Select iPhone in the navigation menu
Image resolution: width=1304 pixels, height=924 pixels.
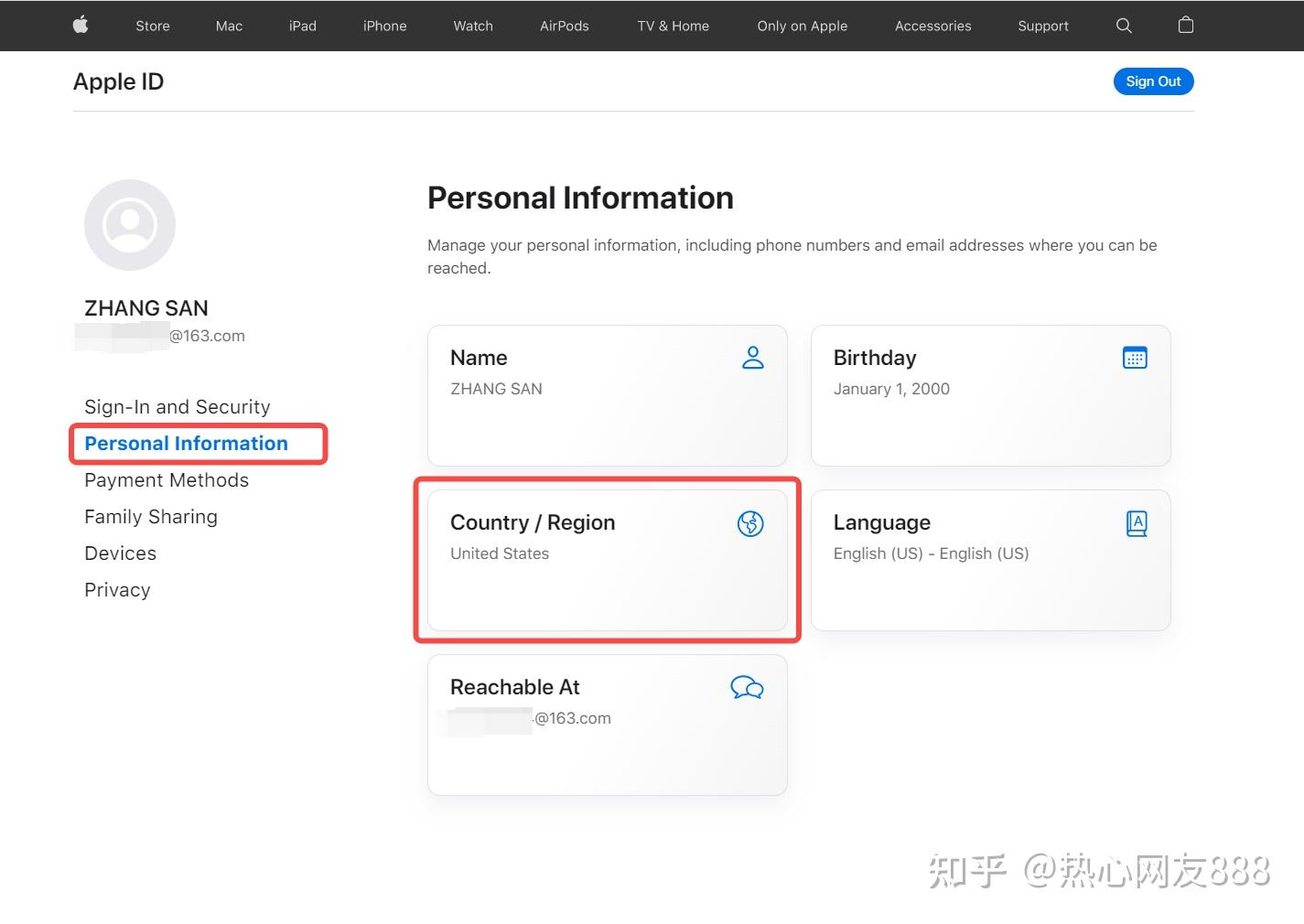pos(384,26)
